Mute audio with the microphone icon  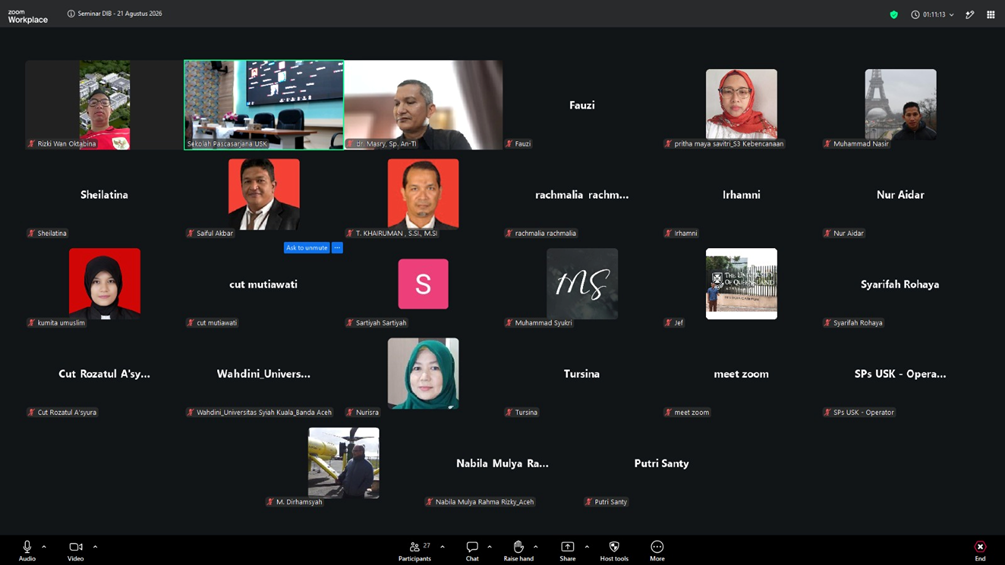coord(27,546)
